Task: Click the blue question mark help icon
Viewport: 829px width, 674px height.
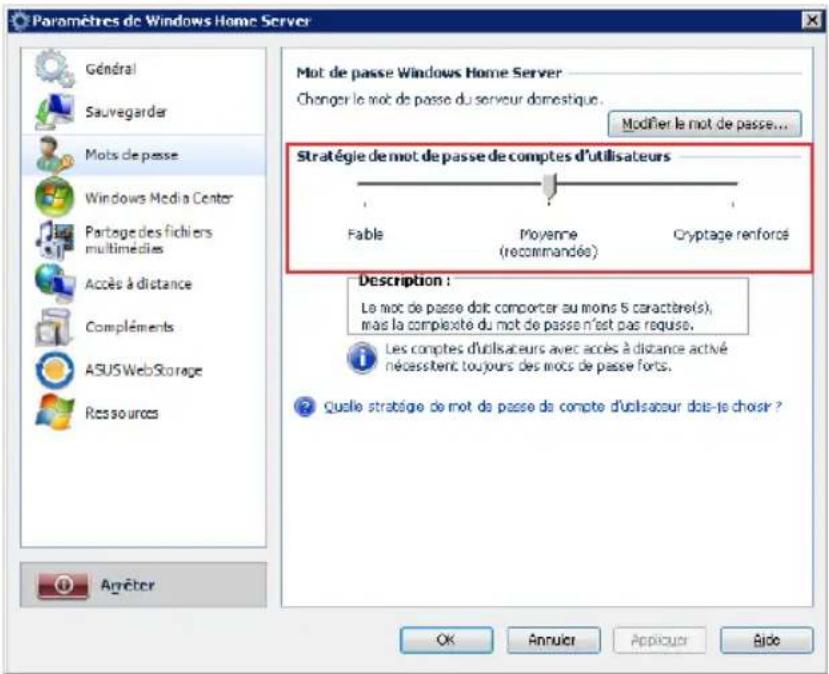Action: click(x=305, y=407)
